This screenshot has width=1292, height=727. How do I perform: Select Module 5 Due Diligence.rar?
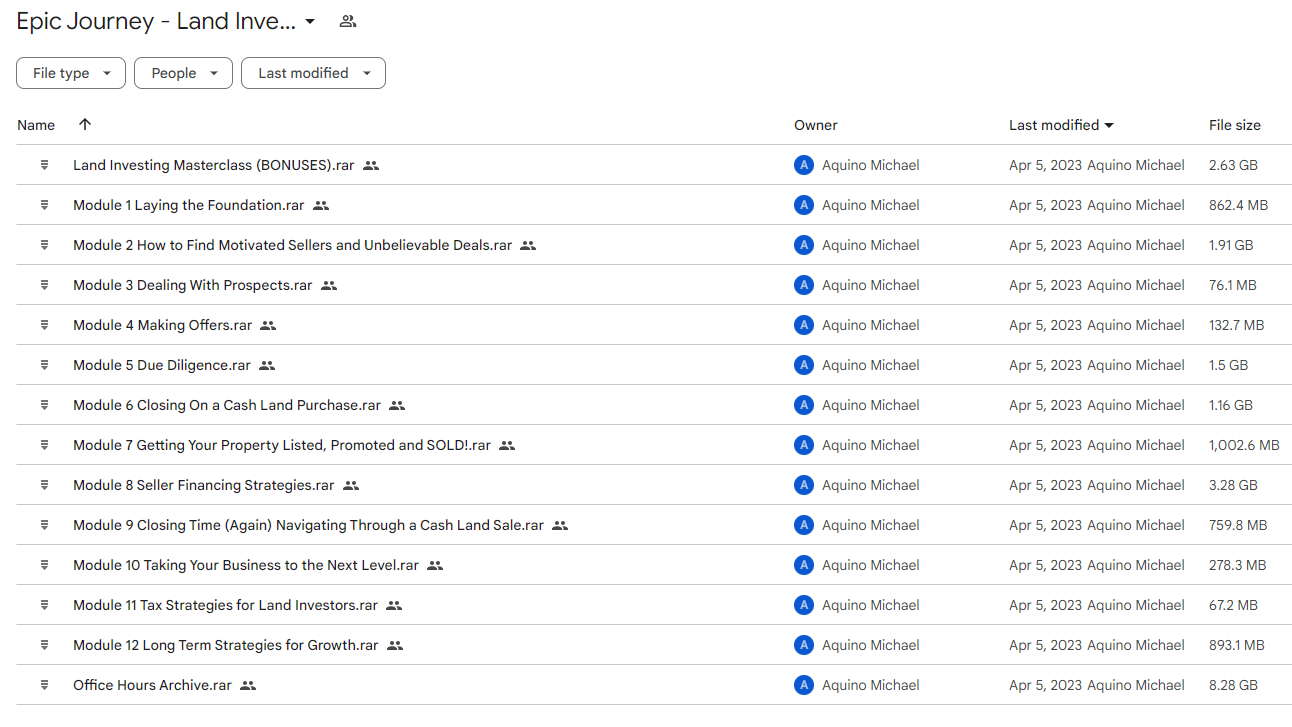161,365
